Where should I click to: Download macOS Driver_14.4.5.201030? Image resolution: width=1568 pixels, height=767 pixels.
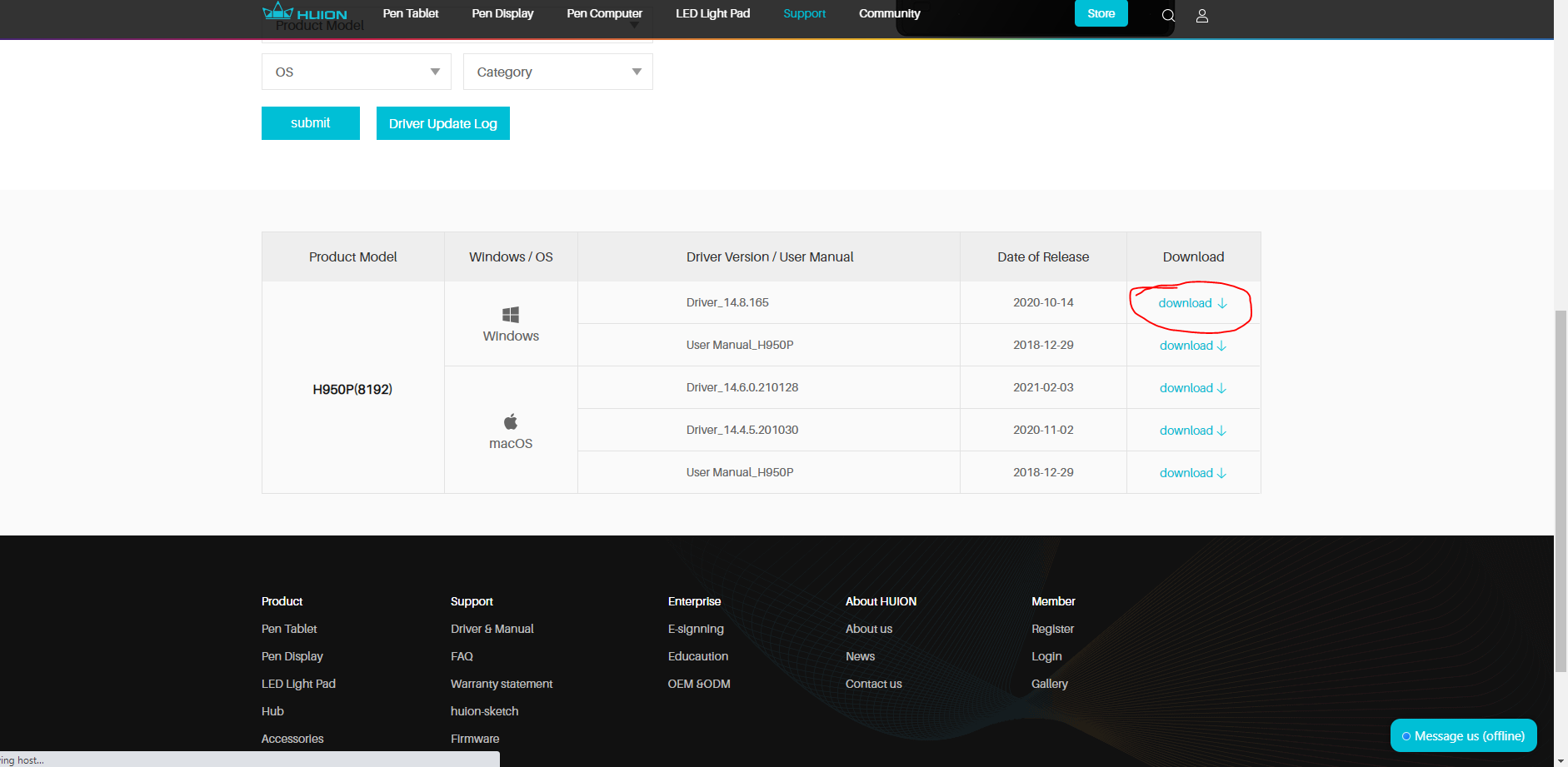(x=1193, y=431)
